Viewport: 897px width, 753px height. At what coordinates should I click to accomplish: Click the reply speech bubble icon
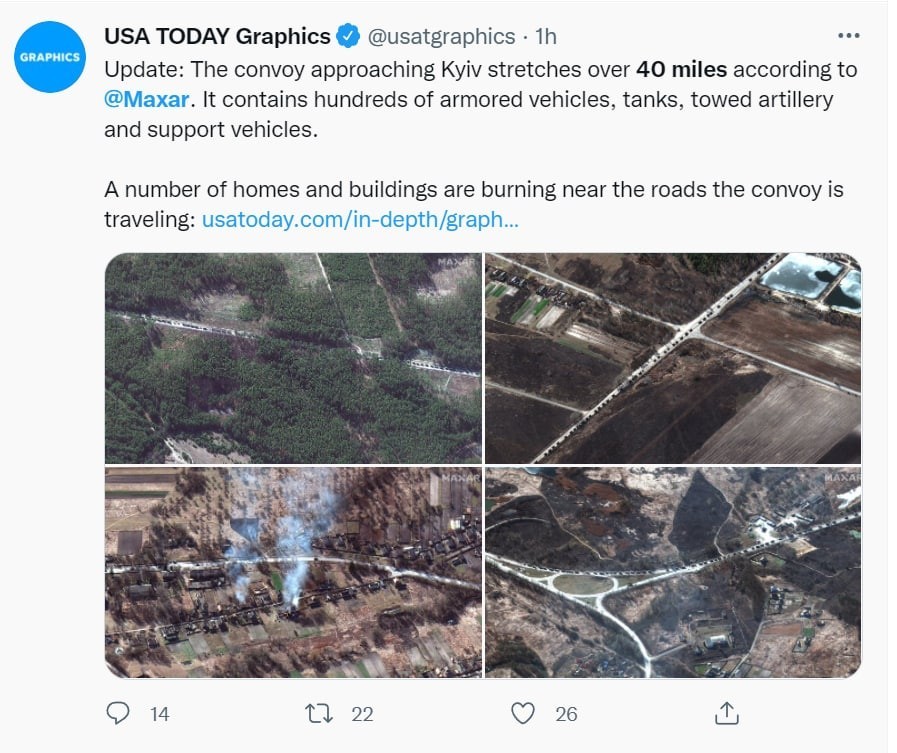click(x=118, y=713)
